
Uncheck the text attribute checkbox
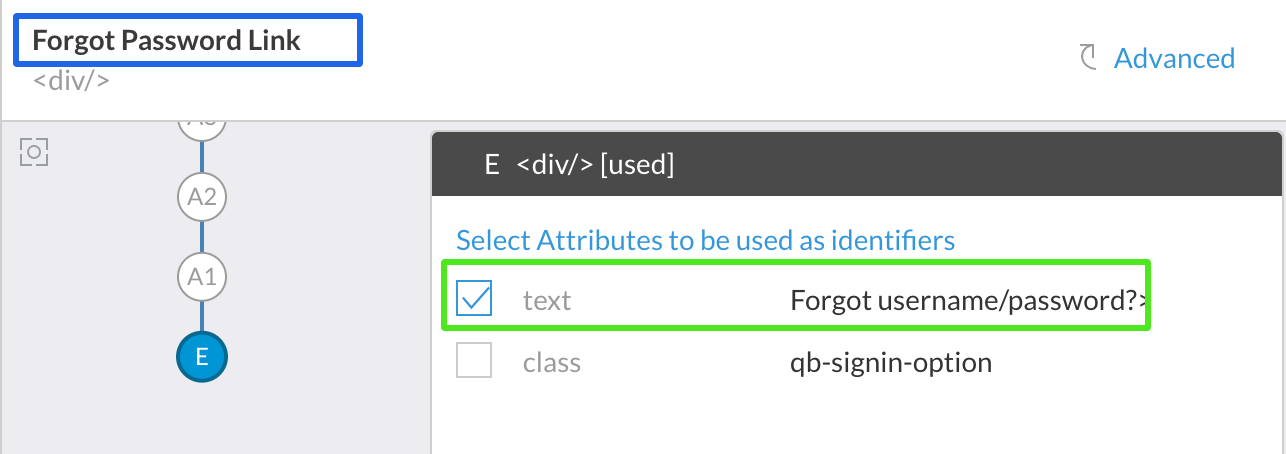(474, 298)
